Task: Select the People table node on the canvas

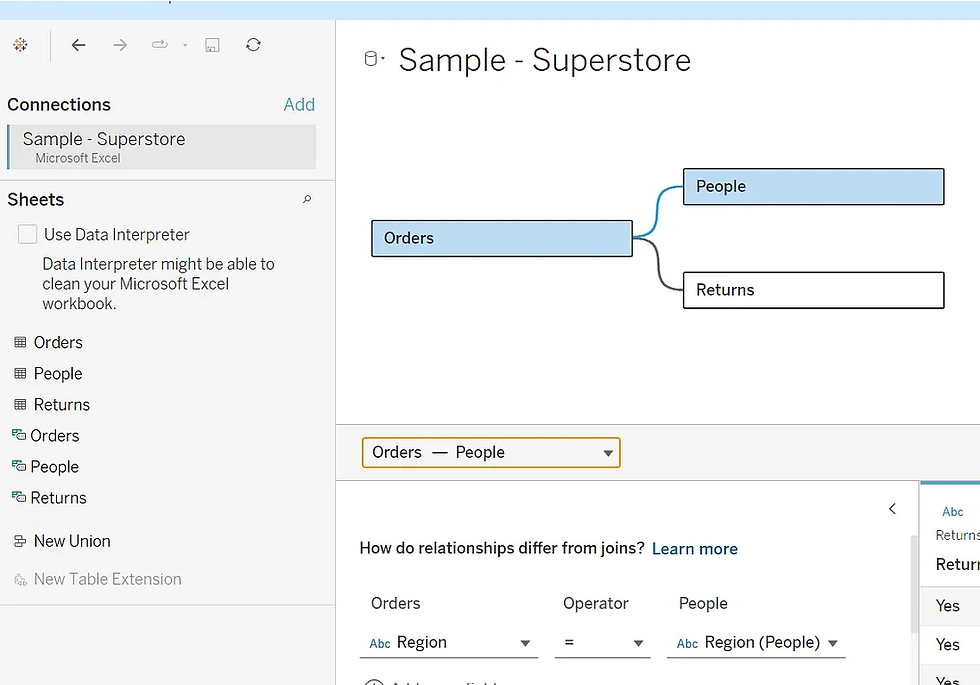Action: [813, 186]
